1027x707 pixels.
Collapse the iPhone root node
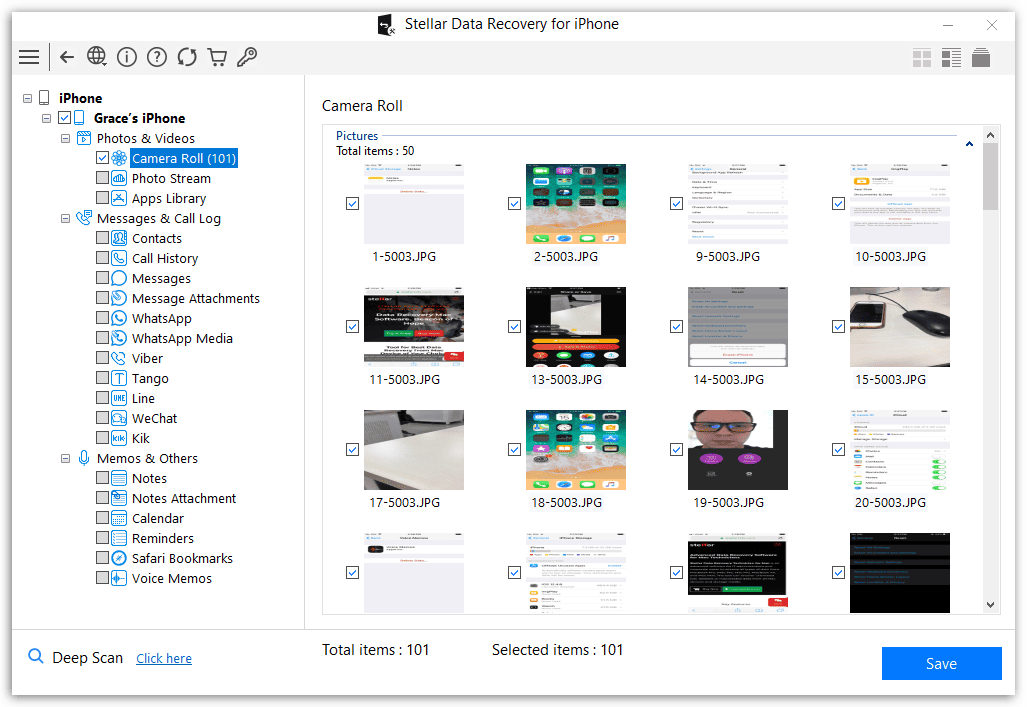[x=28, y=98]
